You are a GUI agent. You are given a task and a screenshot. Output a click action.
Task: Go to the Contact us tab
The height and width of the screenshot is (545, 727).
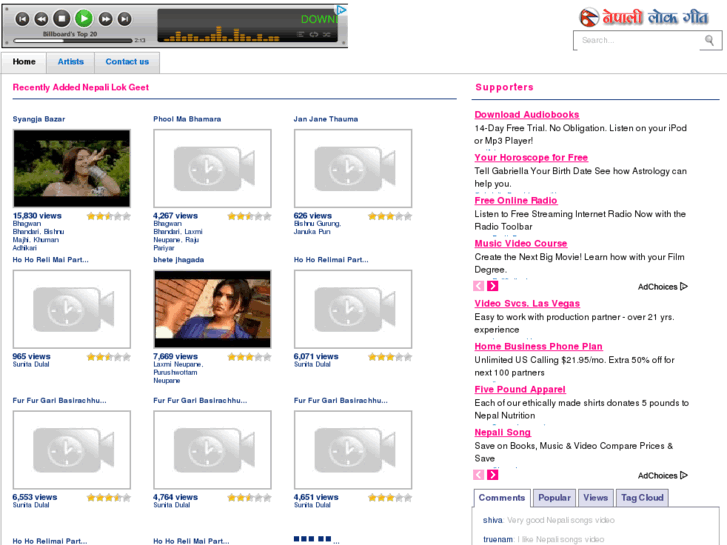coord(127,62)
